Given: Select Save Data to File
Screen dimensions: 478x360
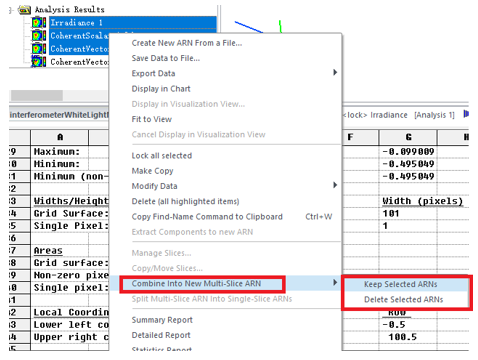Looking at the screenshot, I should 166,58.
